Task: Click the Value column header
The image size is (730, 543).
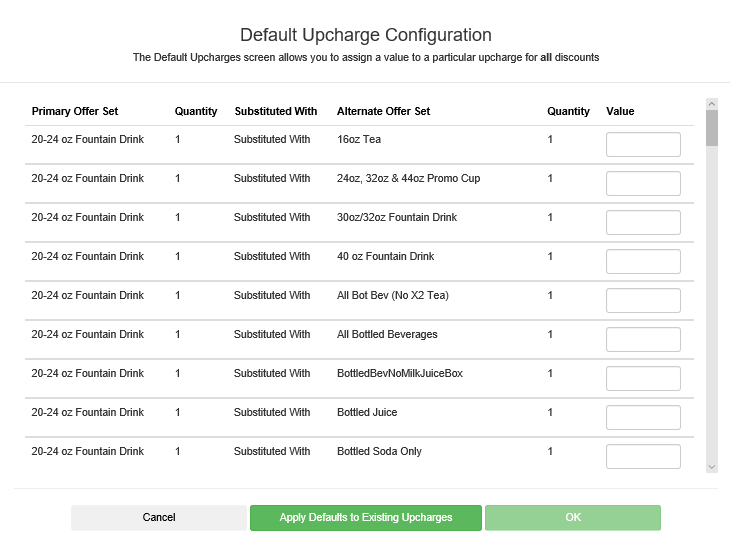Action: click(620, 111)
